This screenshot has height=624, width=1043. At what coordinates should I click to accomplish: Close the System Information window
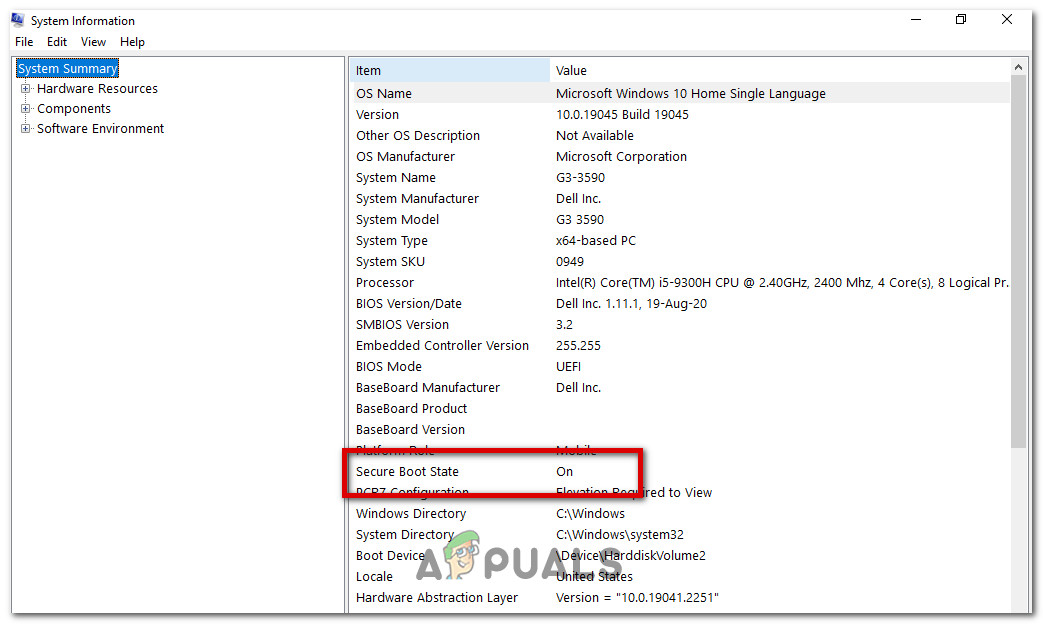tap(1007, 20)
